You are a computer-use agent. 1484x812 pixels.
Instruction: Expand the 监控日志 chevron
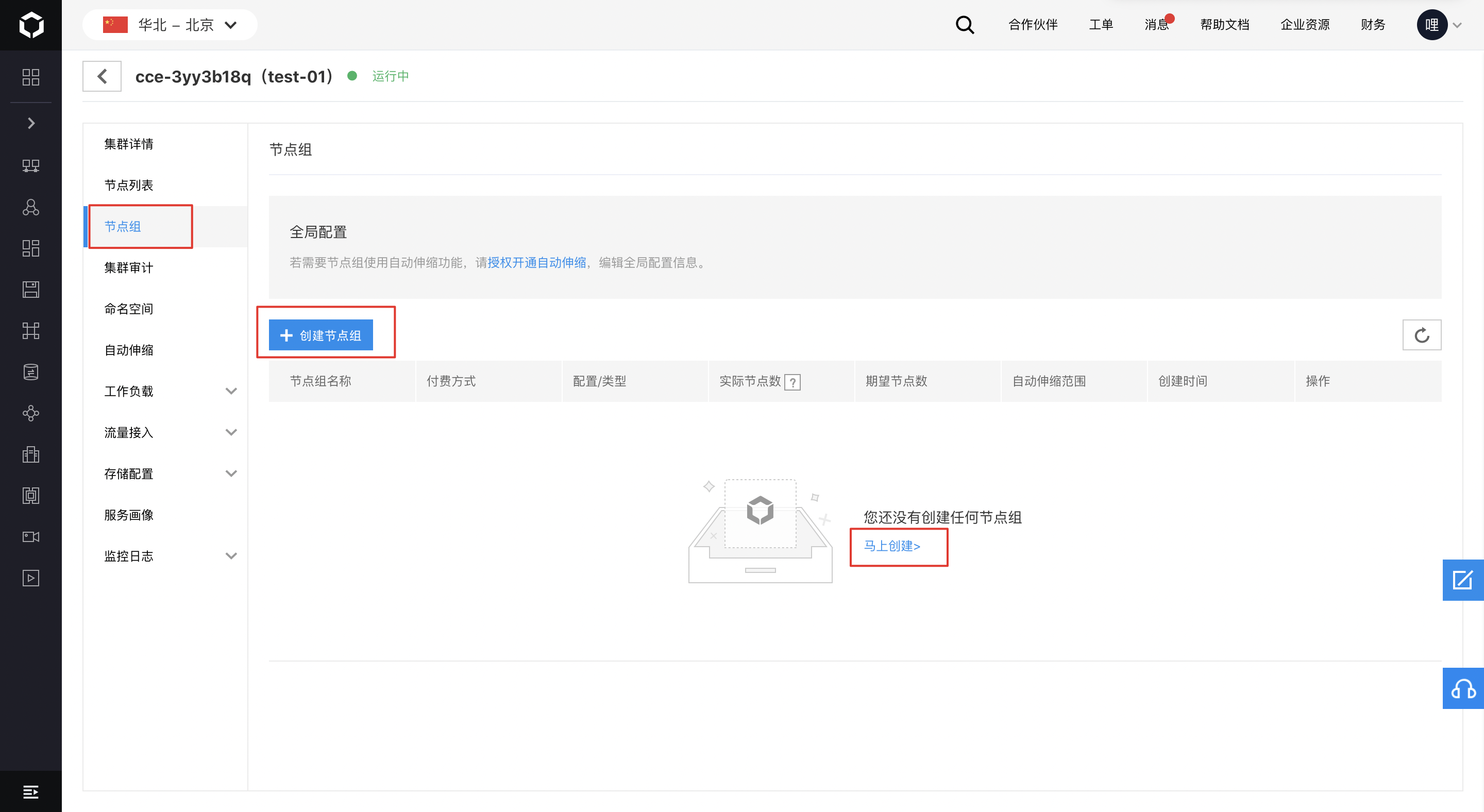click(x=231, y=556)
